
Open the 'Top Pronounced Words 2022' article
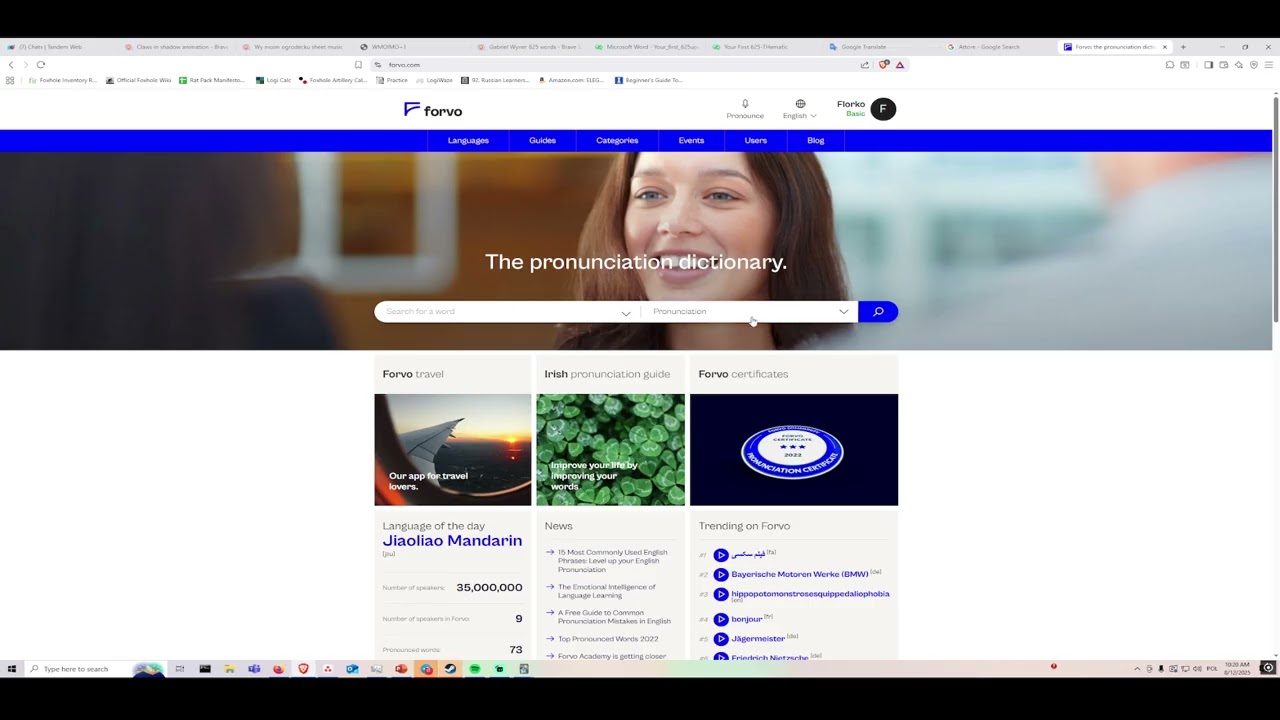pyautogui.click(x=608, y=639)
